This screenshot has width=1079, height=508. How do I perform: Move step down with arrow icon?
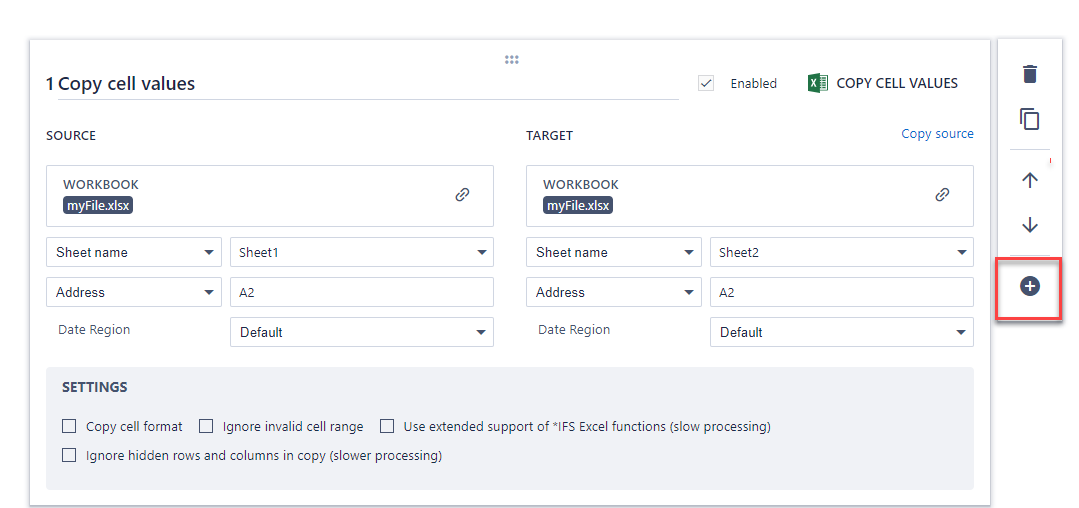(1029, 225)
